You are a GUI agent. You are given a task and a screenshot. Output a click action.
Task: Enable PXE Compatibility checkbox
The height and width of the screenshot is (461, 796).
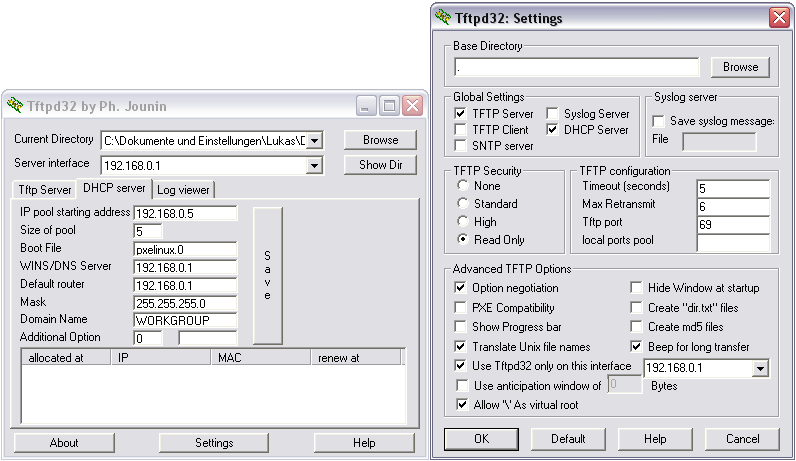pos(460,308)
